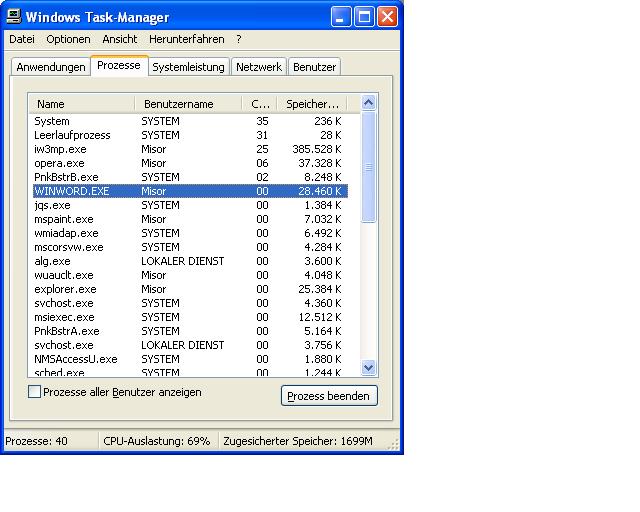The image size is (640, 512).
Task: Select the mspaint.exe process
Action: click(x=190, y=219)
